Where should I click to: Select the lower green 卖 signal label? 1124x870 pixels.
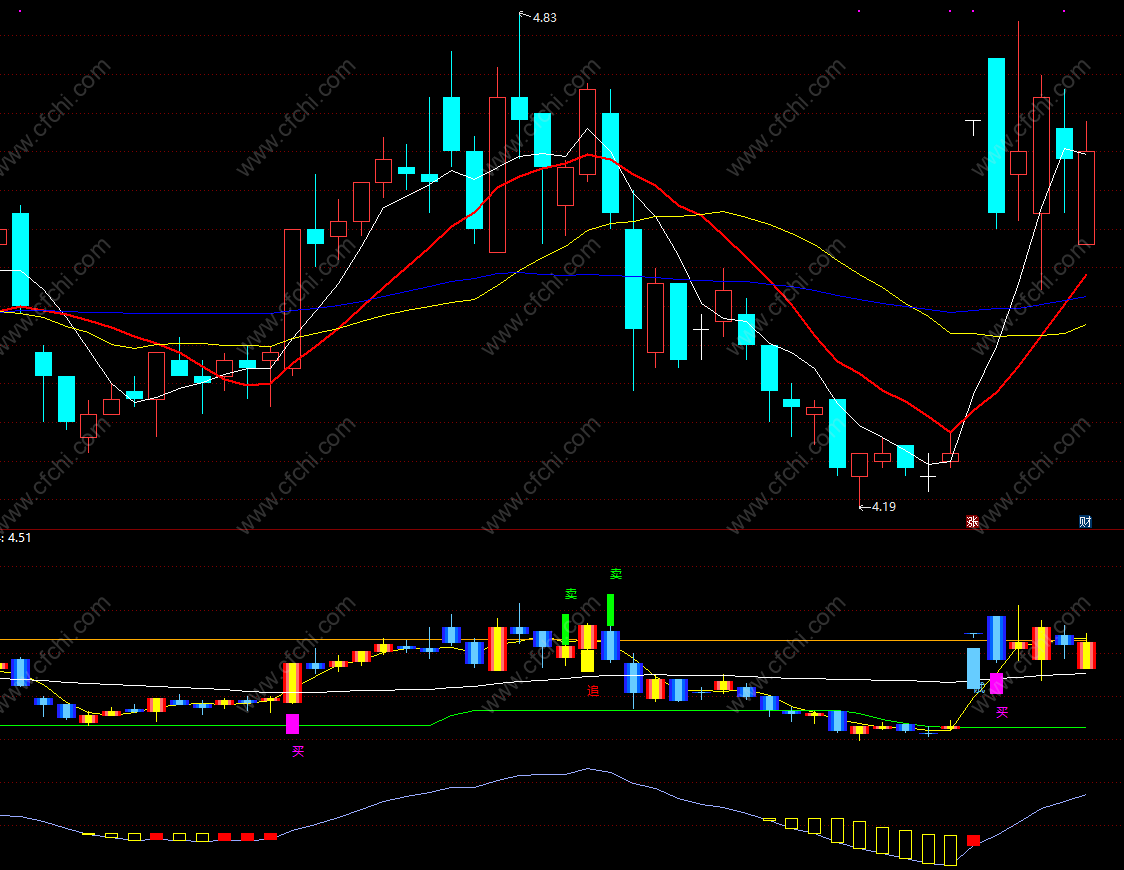click(571, 594)
